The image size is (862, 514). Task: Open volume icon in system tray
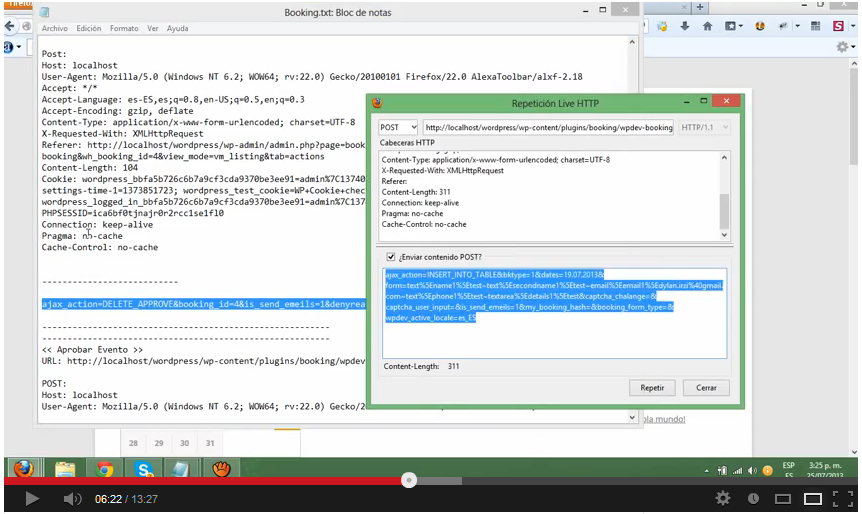click(752, 471)
